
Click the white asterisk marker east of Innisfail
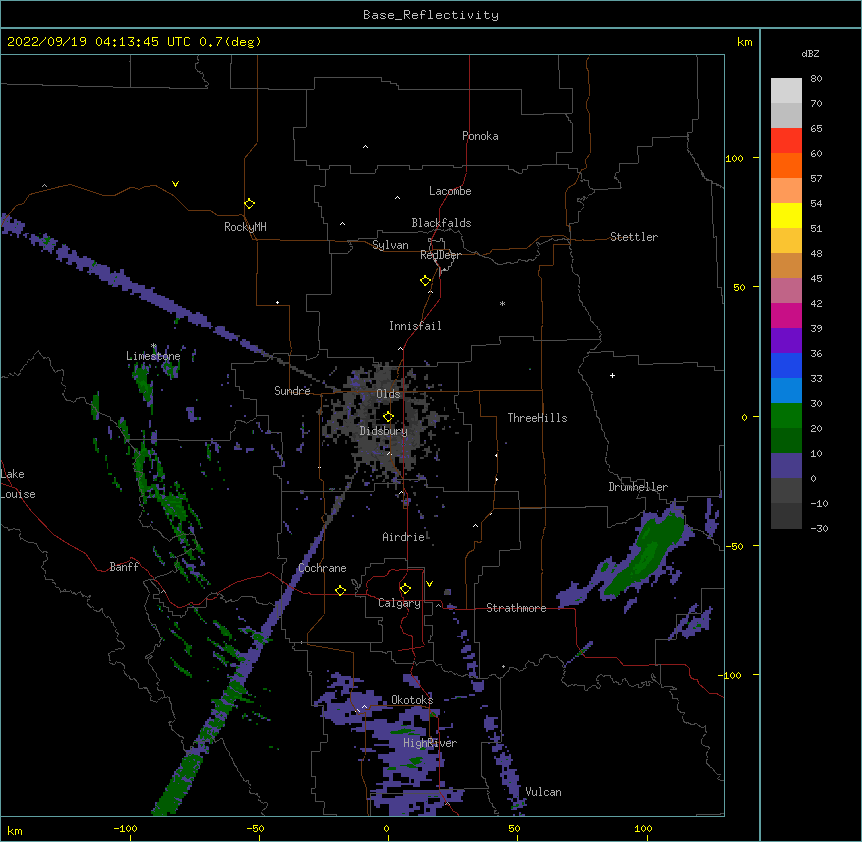coord(502,303)
